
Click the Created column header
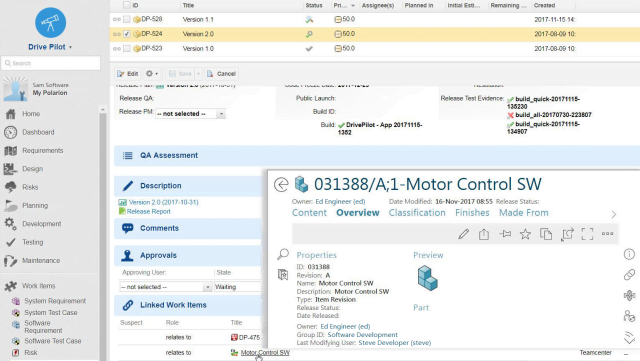pos(544,5)
